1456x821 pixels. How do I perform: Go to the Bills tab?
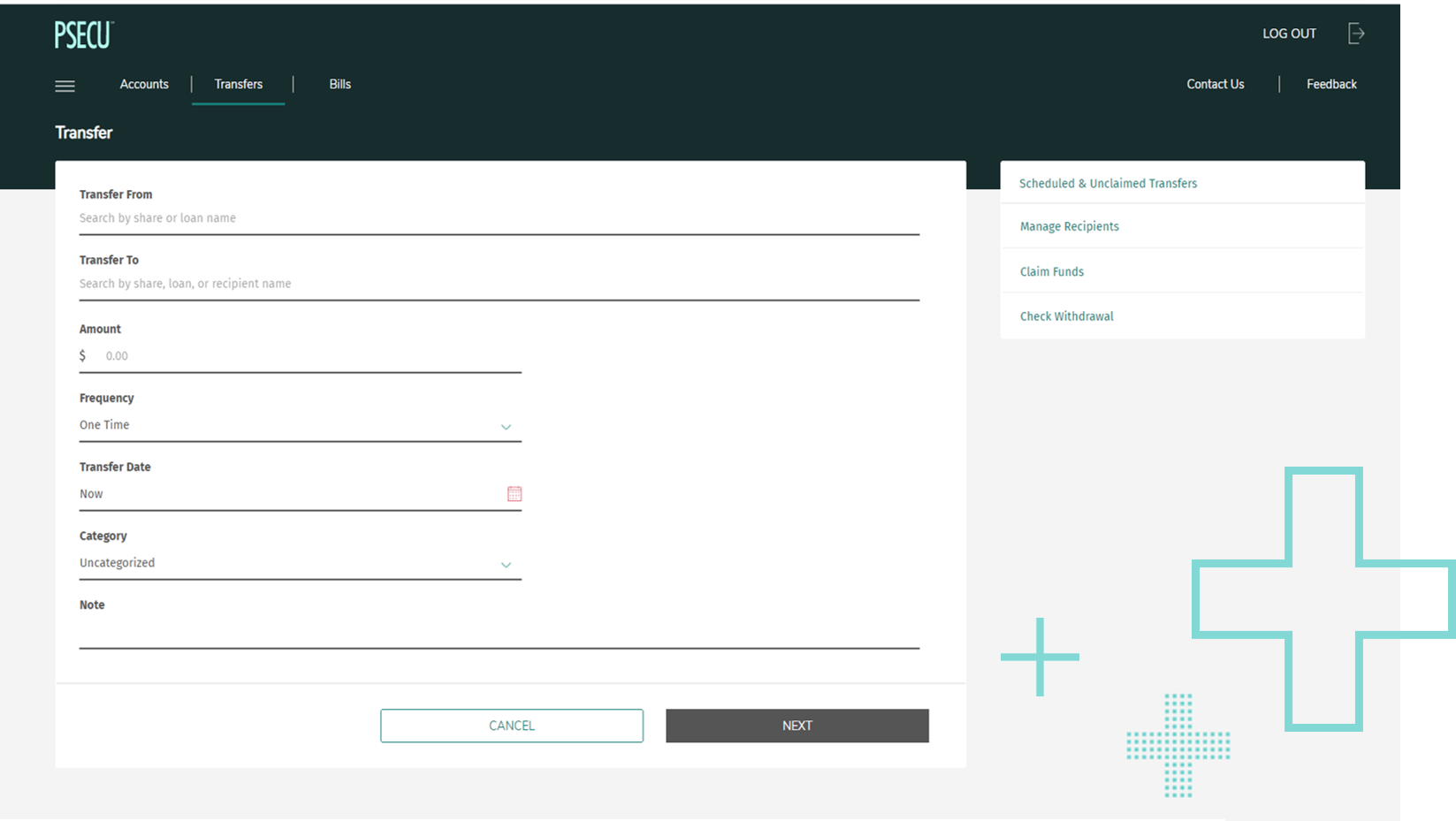tap(339, 84)
